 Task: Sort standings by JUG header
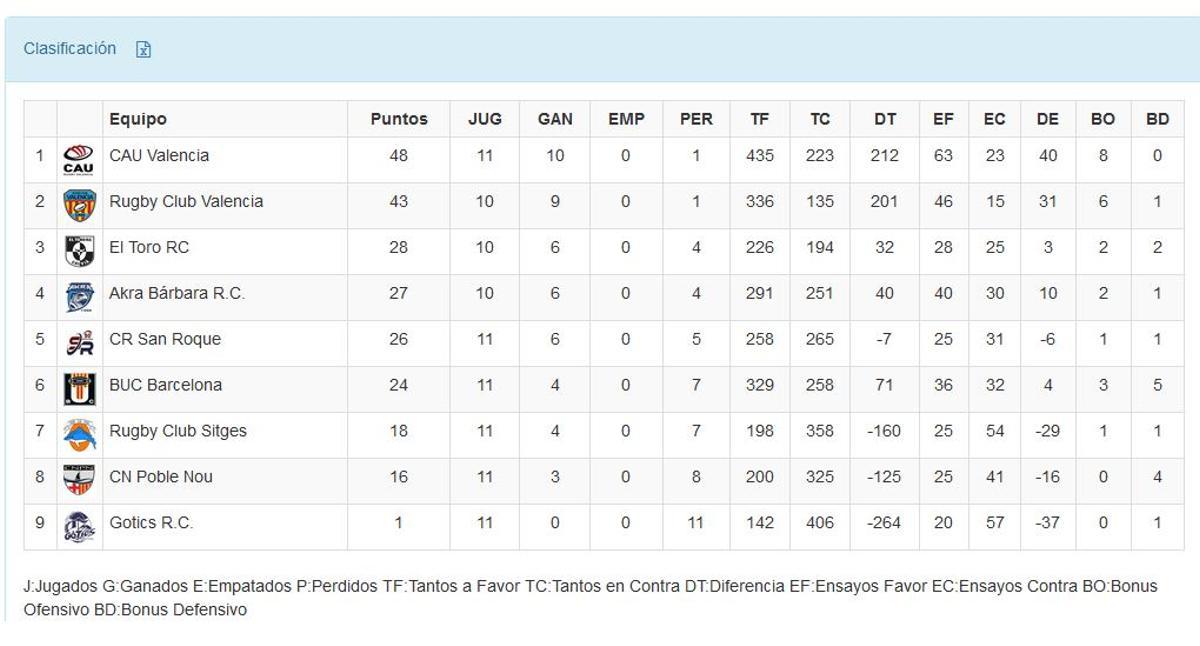point(484,118)
